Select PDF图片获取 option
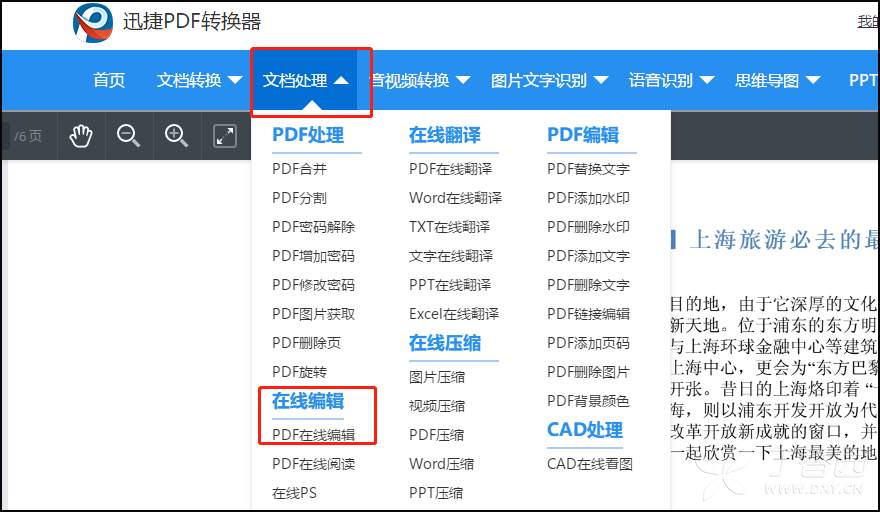 click(314, 314)
